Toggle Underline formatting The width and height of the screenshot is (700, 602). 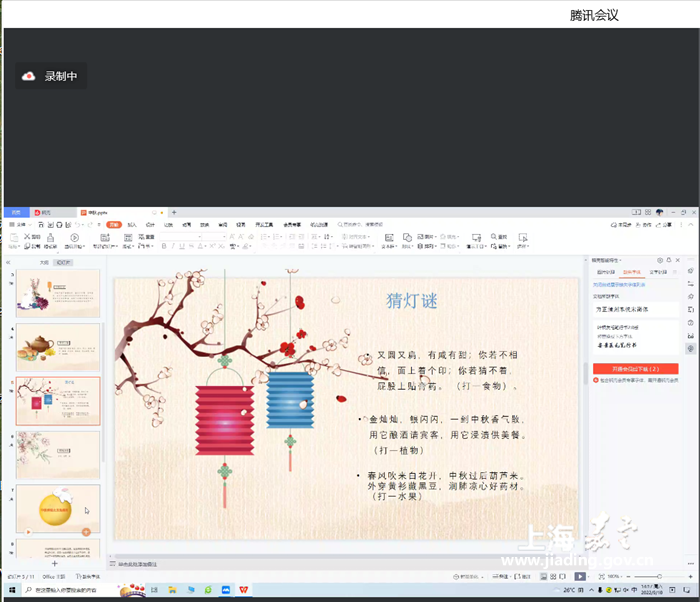182,246
